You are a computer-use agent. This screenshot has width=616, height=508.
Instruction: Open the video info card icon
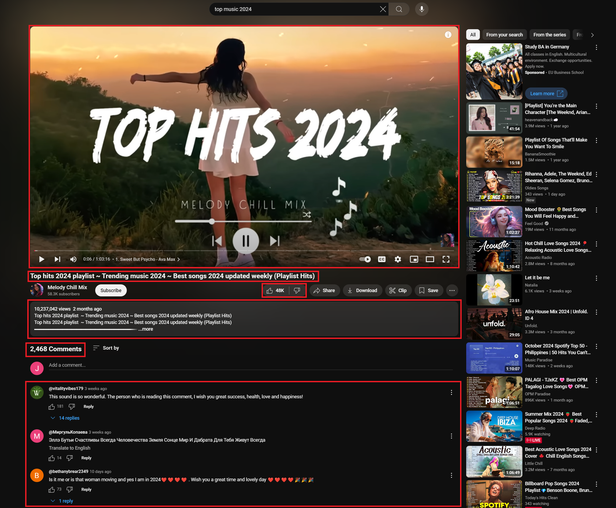point(448,35)
